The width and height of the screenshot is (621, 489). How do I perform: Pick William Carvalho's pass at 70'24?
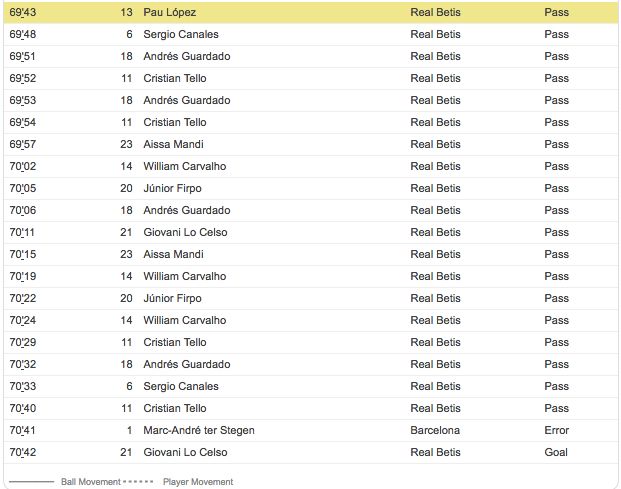[310, 320]
